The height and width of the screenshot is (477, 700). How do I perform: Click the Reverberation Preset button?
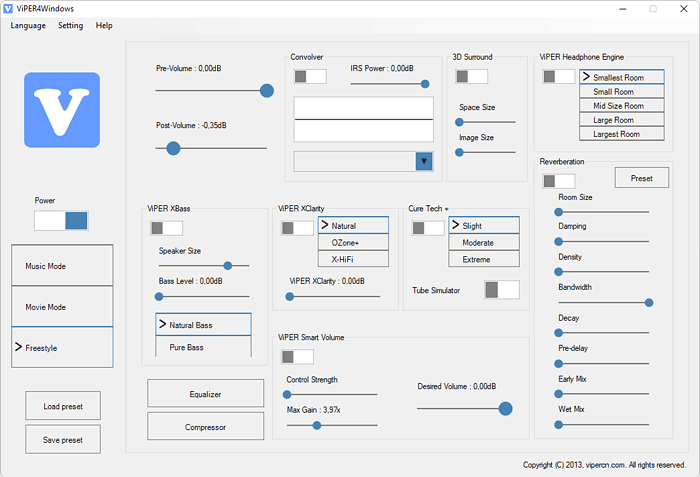point(642,178)
